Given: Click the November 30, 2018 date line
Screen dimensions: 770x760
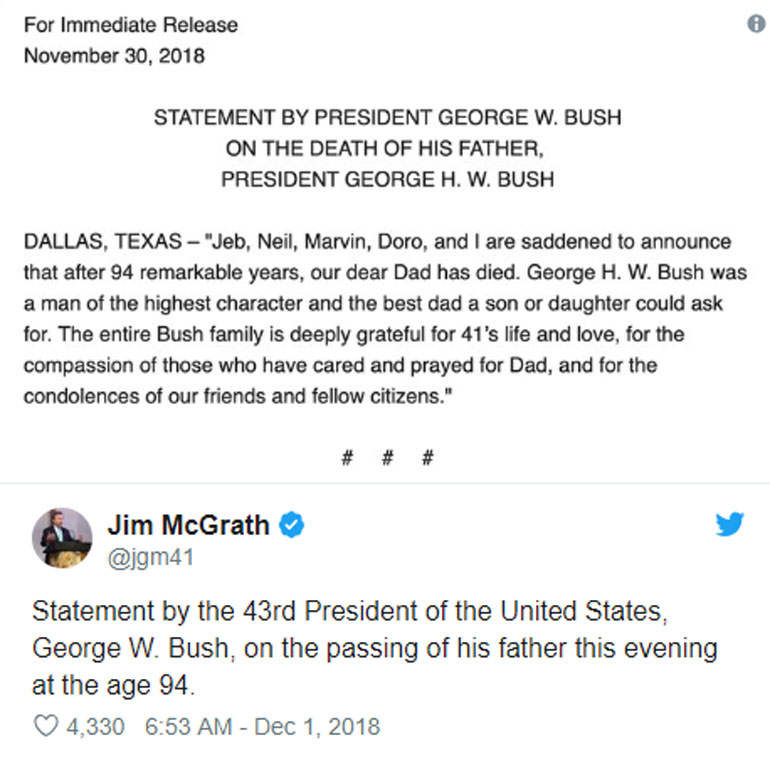Looking at the screenshot, I should tap(114, 55).
